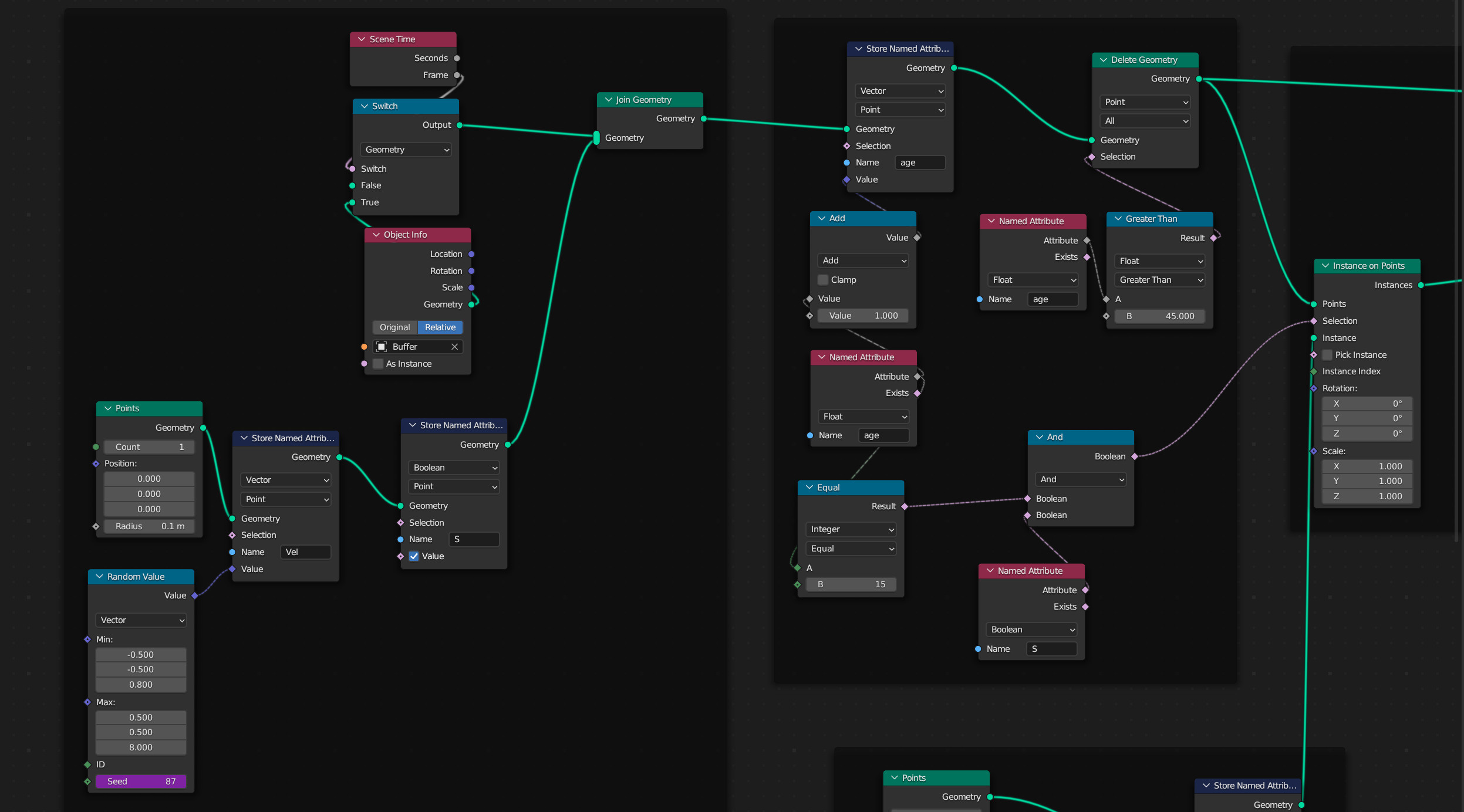Collapse the Delete Geometry node chevron
This screenshot has width=1464, height=812.
coord(1104,60)
